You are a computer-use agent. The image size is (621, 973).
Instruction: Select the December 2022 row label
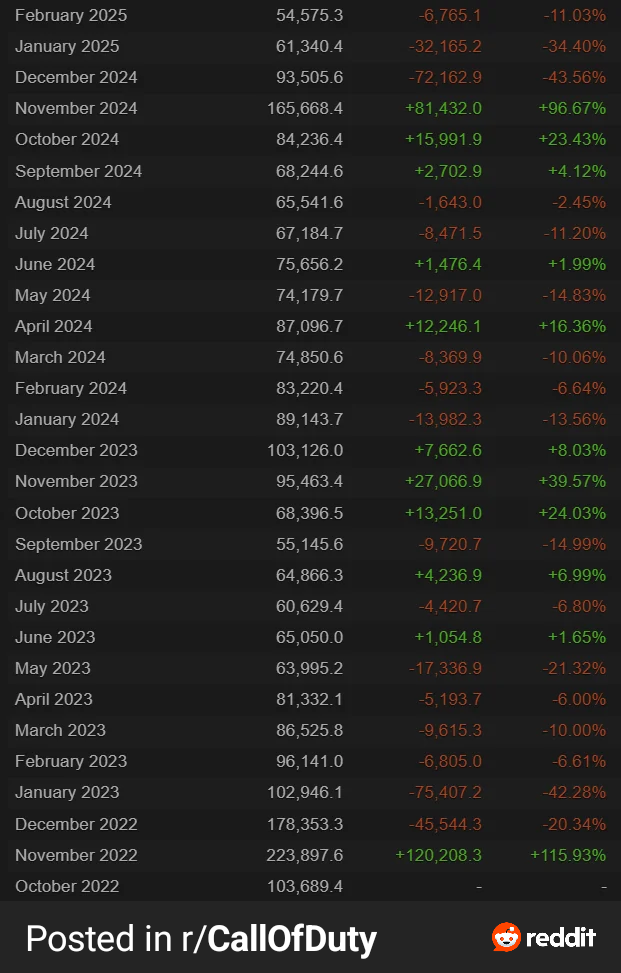[76, 824]
